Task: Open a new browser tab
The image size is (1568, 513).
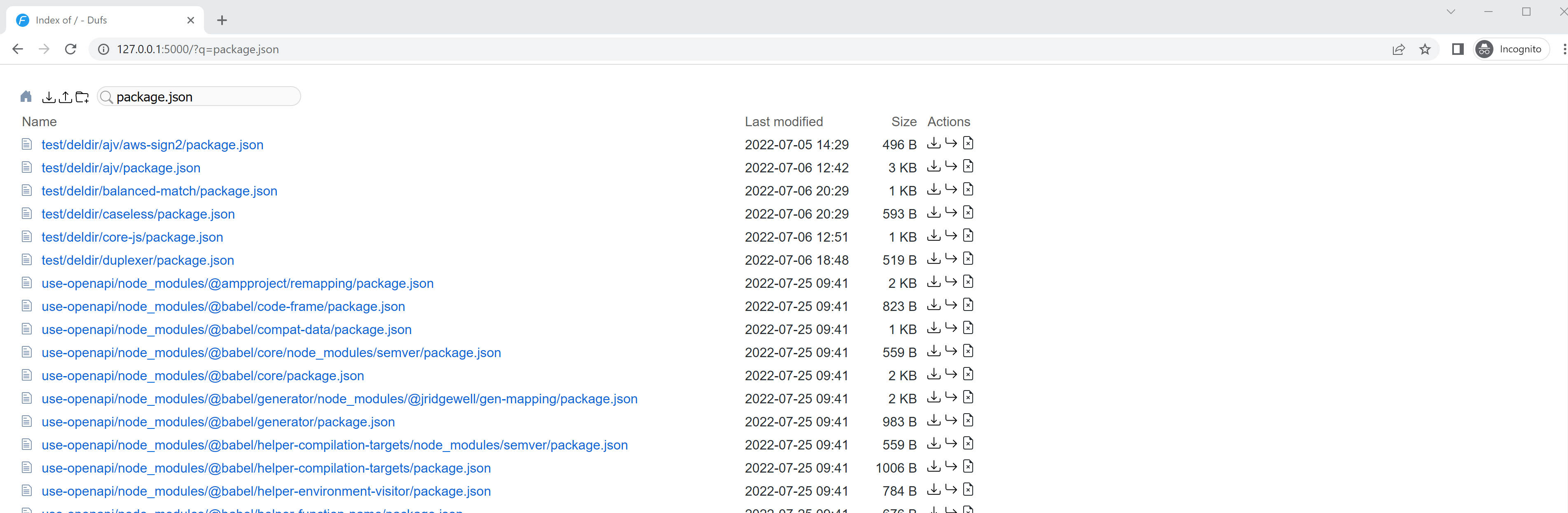Action: 222,20
